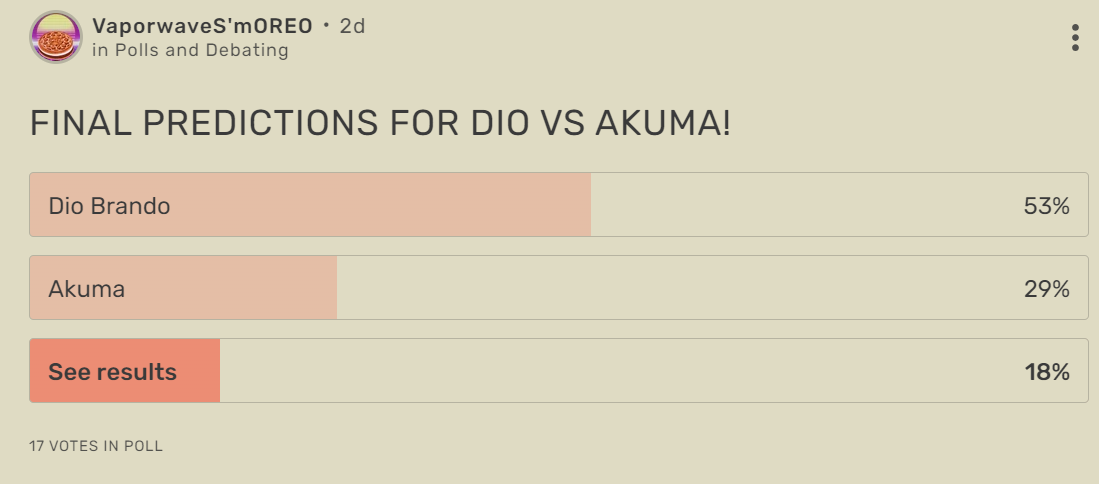Open the "Polls and Debating" category
The image size is (1099, 484).
pos(201,50)
